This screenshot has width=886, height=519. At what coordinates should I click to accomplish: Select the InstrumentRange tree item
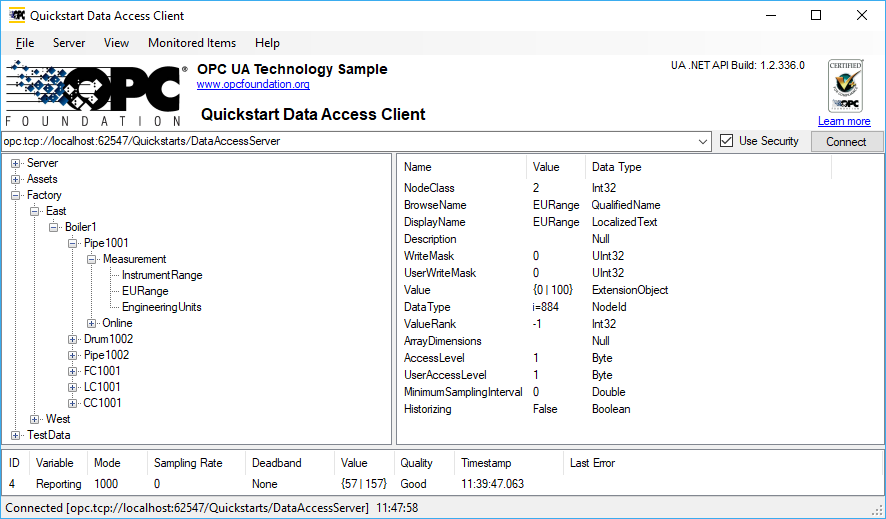click(x=162, y=275)
